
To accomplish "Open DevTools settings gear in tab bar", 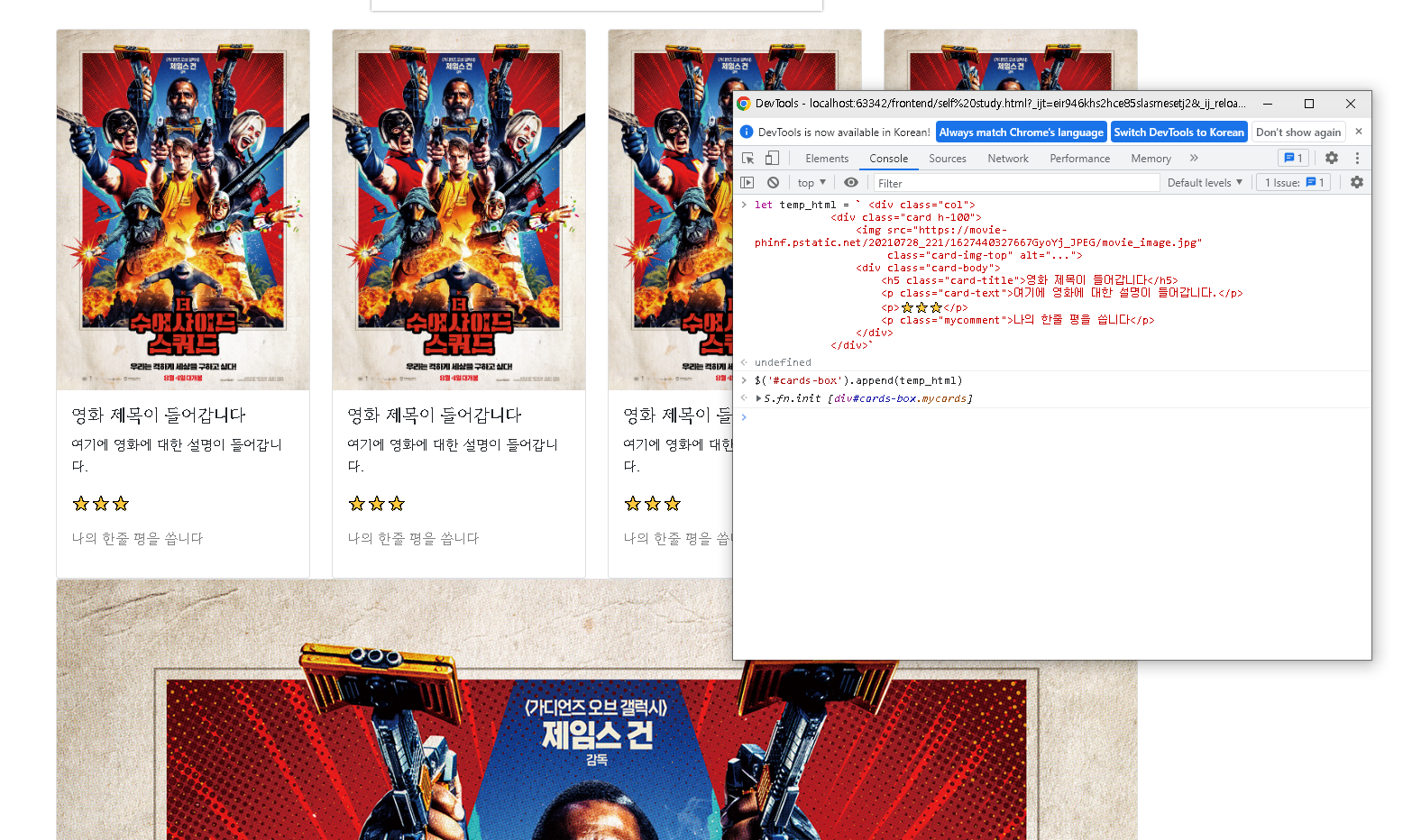I will 1331,158.
